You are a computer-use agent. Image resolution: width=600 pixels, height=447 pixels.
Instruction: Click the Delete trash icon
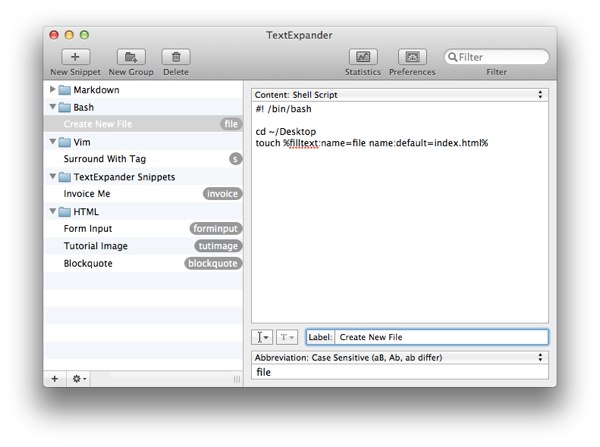click(x=176, y=57)
